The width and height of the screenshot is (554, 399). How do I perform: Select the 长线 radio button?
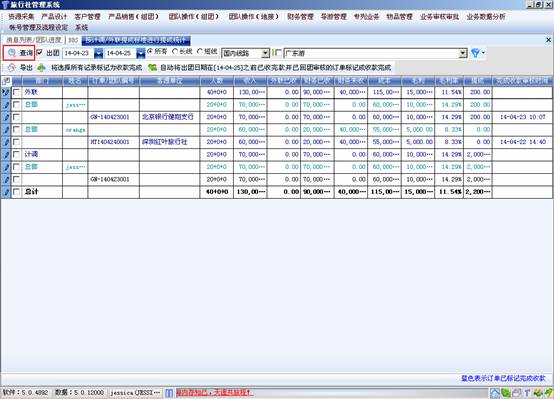175,52
